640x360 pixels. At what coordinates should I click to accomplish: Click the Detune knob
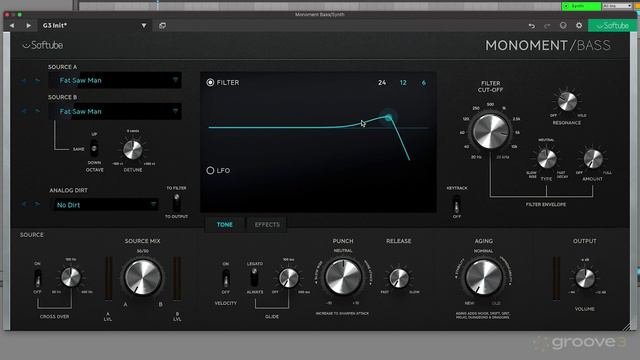click(x=133, y=150)
